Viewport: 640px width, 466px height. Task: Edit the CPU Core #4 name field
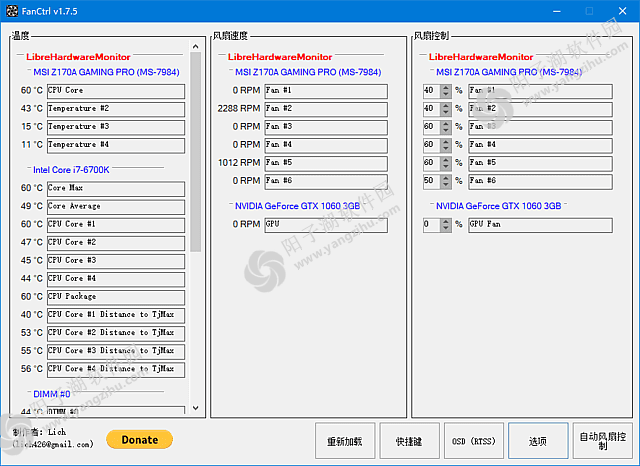point(116,279)
